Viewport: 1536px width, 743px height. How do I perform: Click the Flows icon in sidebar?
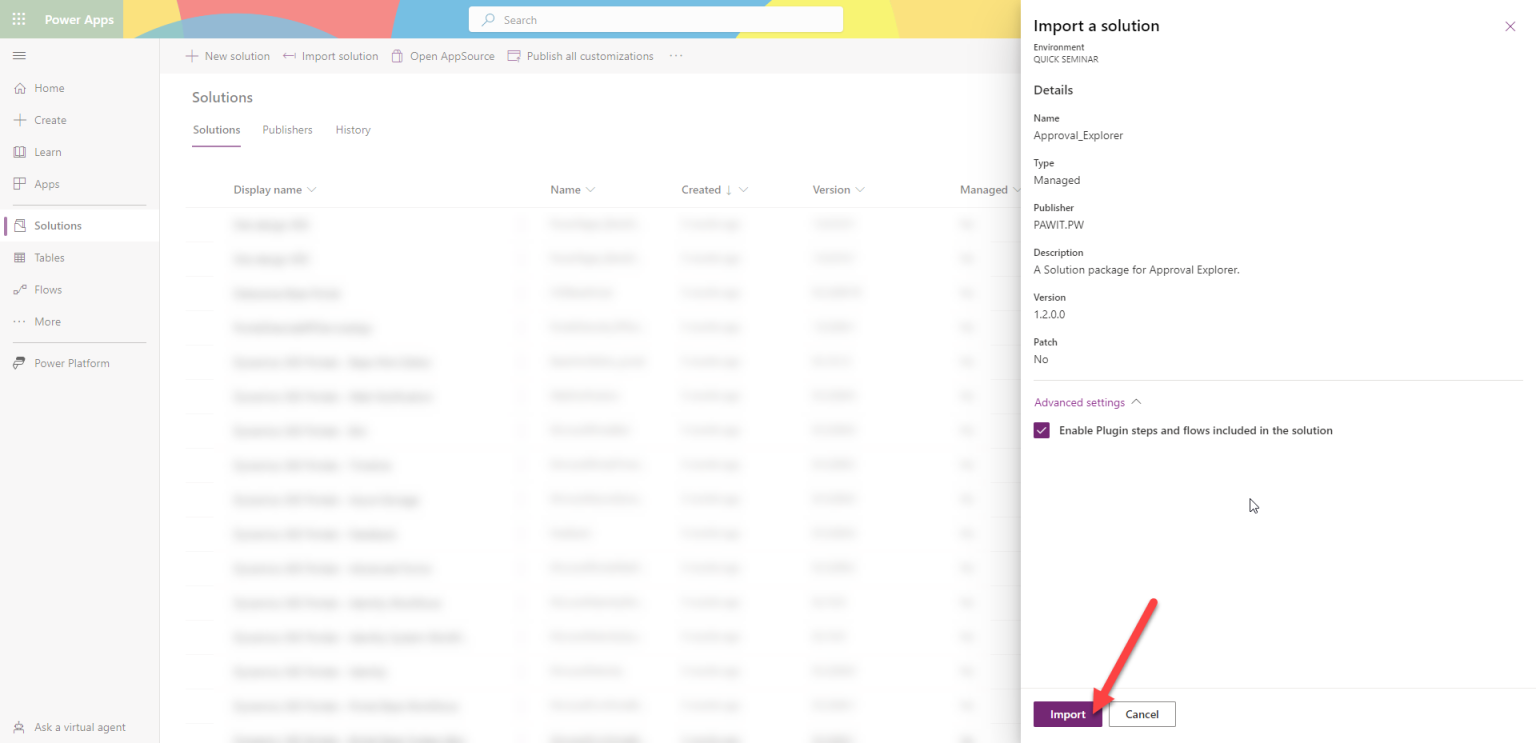(19, 290)
